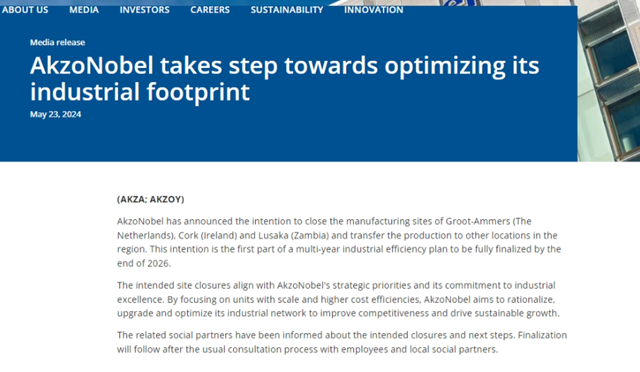Viewport: 640px width, 372px height.
Task: Select SUSTAINABILITY in the top navigation
Action: (x=287, y=10)
